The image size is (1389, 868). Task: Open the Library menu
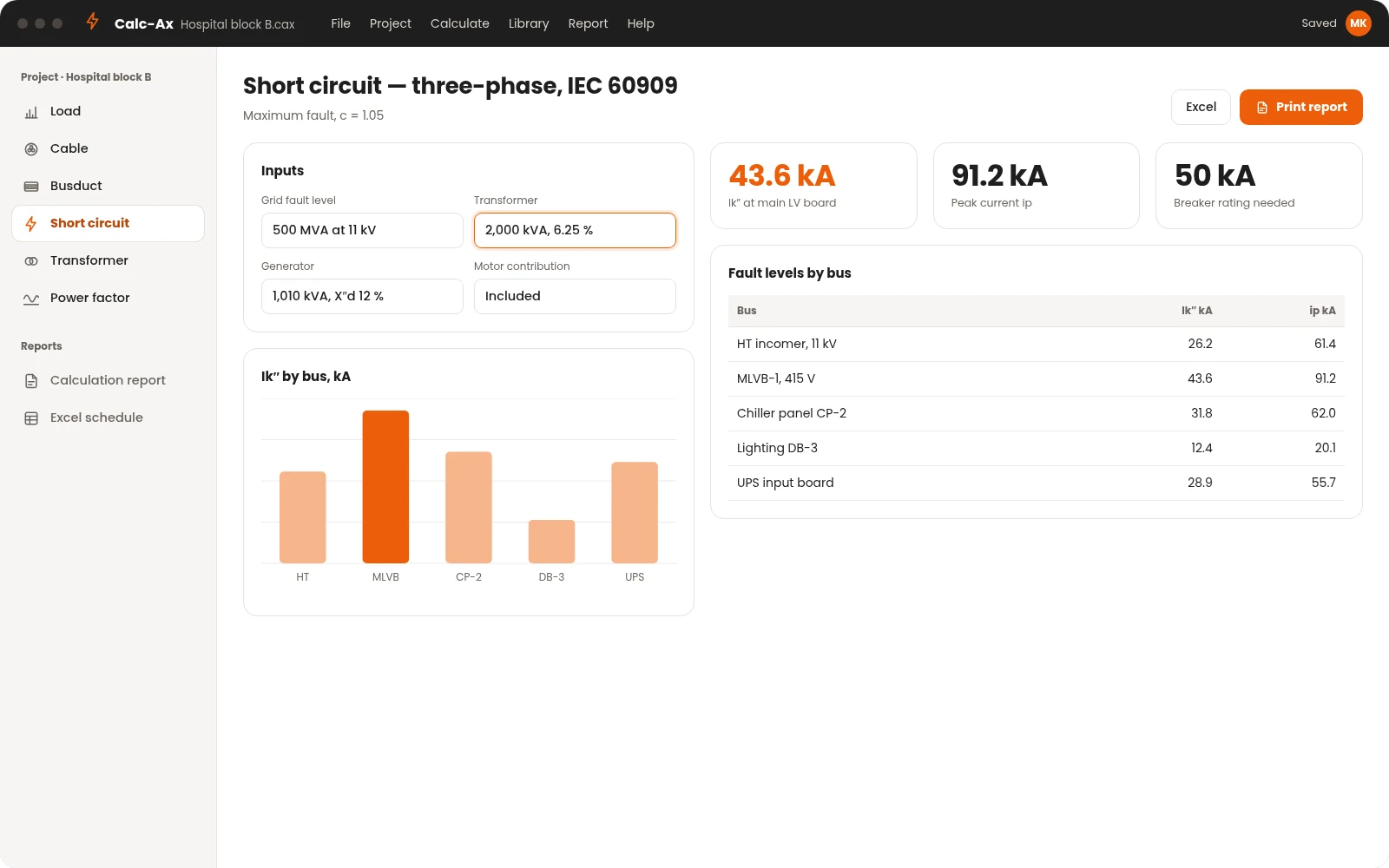(529, 23)
